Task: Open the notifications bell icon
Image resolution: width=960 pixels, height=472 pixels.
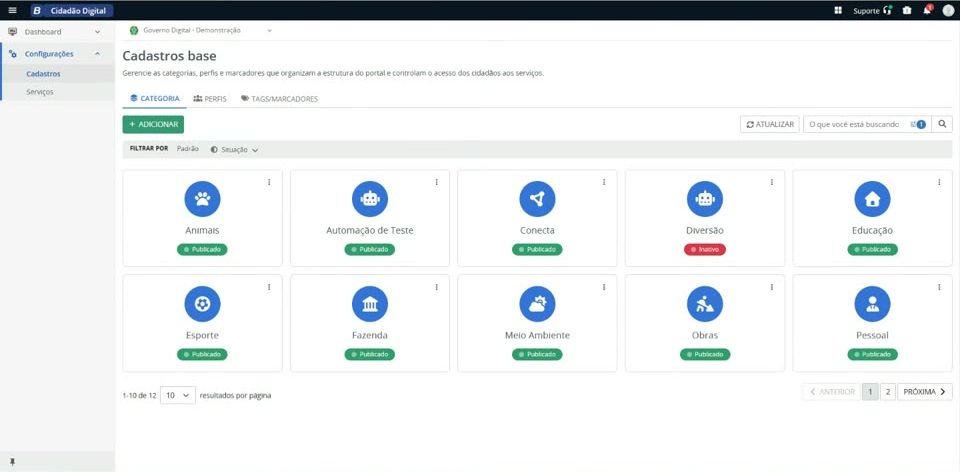Action: click(927, 10)
